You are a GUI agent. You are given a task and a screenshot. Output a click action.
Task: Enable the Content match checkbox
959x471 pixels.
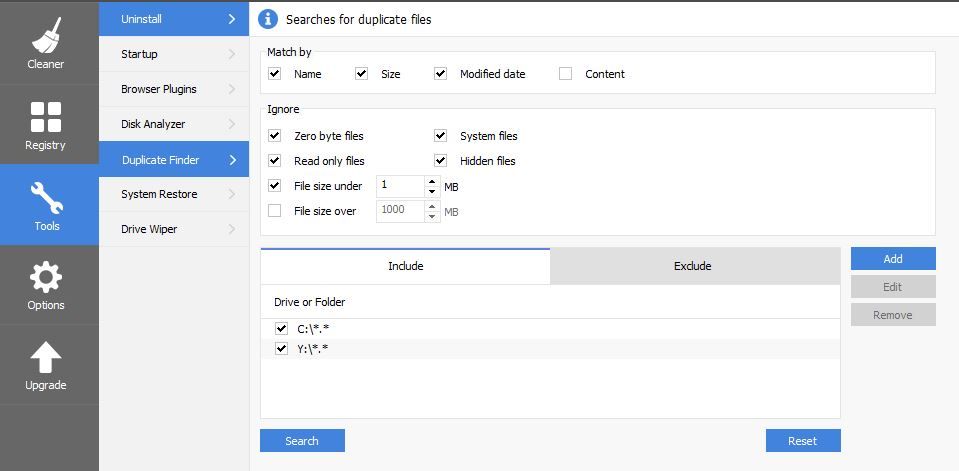(566, 74)
